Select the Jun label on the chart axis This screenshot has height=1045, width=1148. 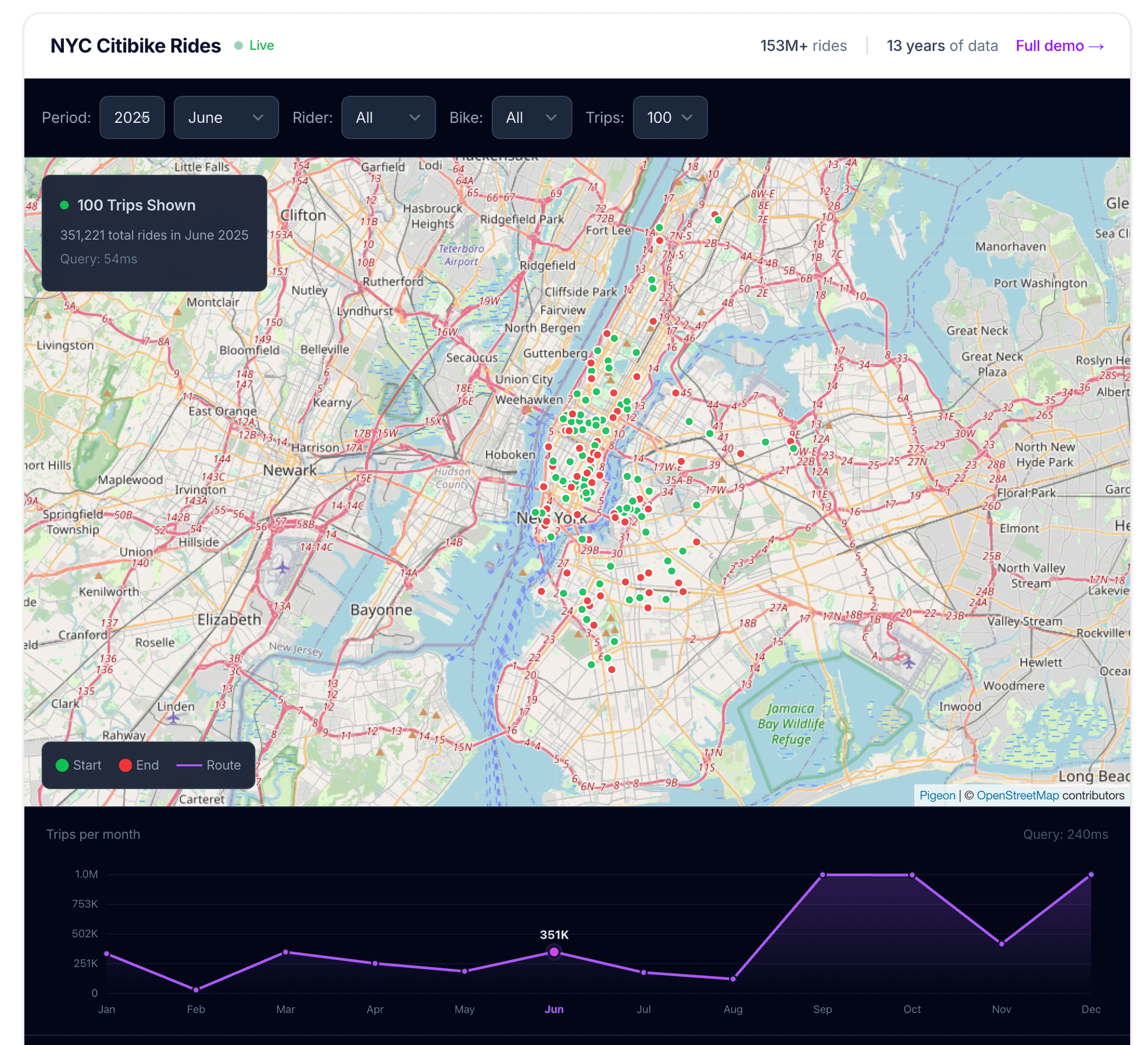click(553, 1009)
